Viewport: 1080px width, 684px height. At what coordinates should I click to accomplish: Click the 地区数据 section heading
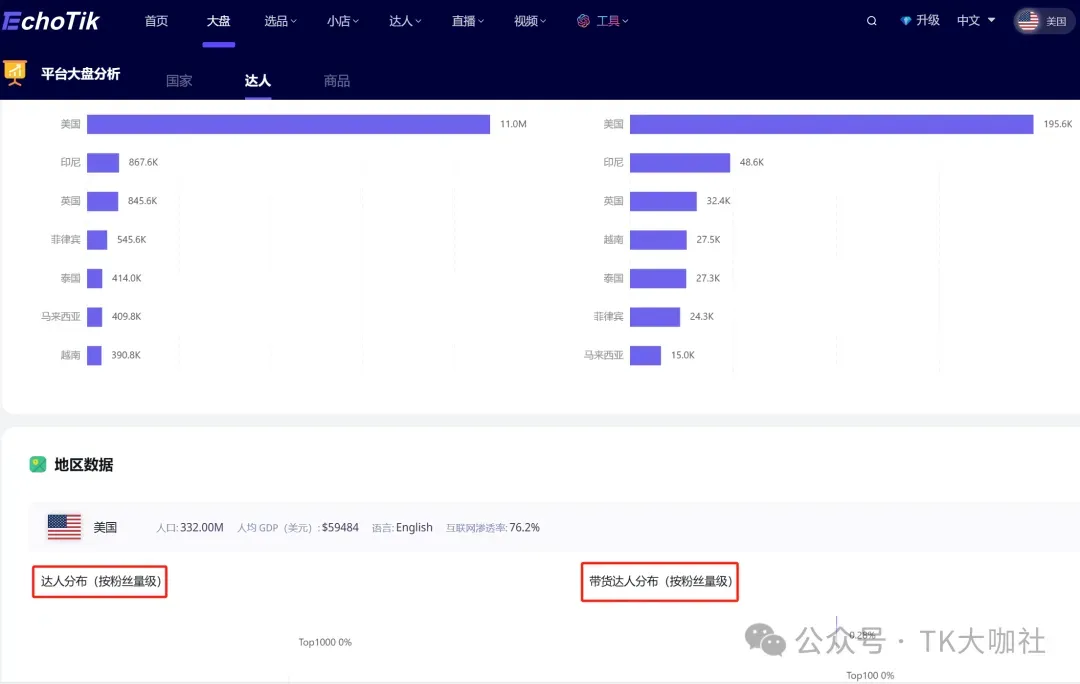[x=83, y=465]
